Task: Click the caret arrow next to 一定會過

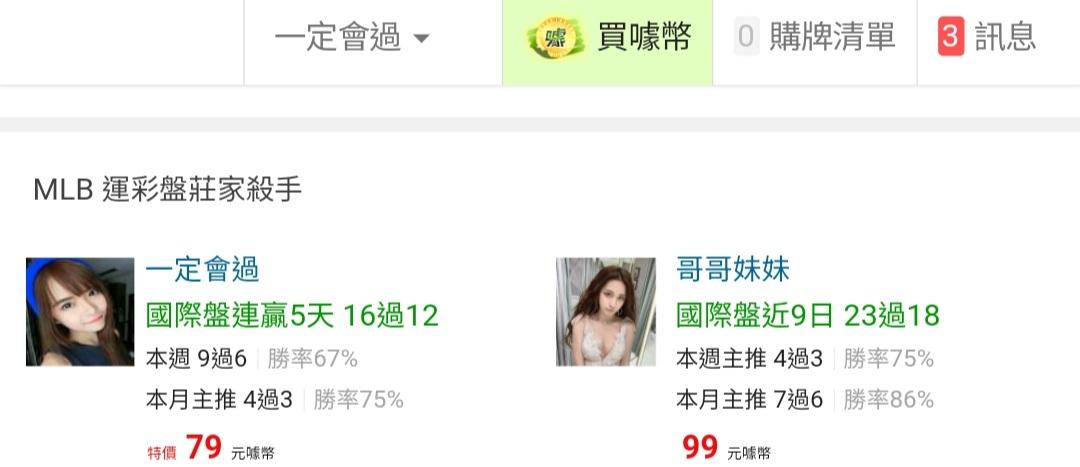Action: [421, 38]
